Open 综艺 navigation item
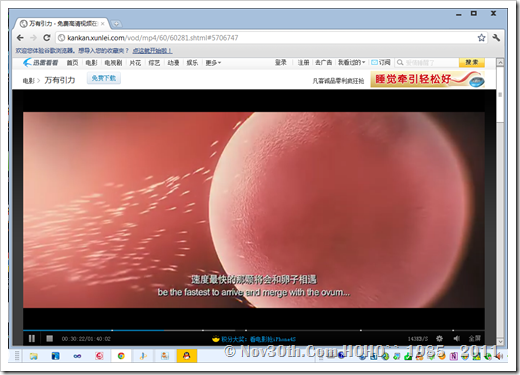Viewport: 520px width, 375px height. 154,63
